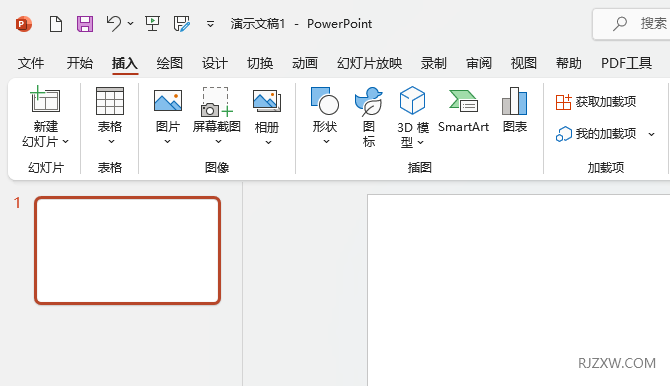The image size is (670, 386).
Task: Select the 插入 ribbon tab
Action: pos(125,63)
